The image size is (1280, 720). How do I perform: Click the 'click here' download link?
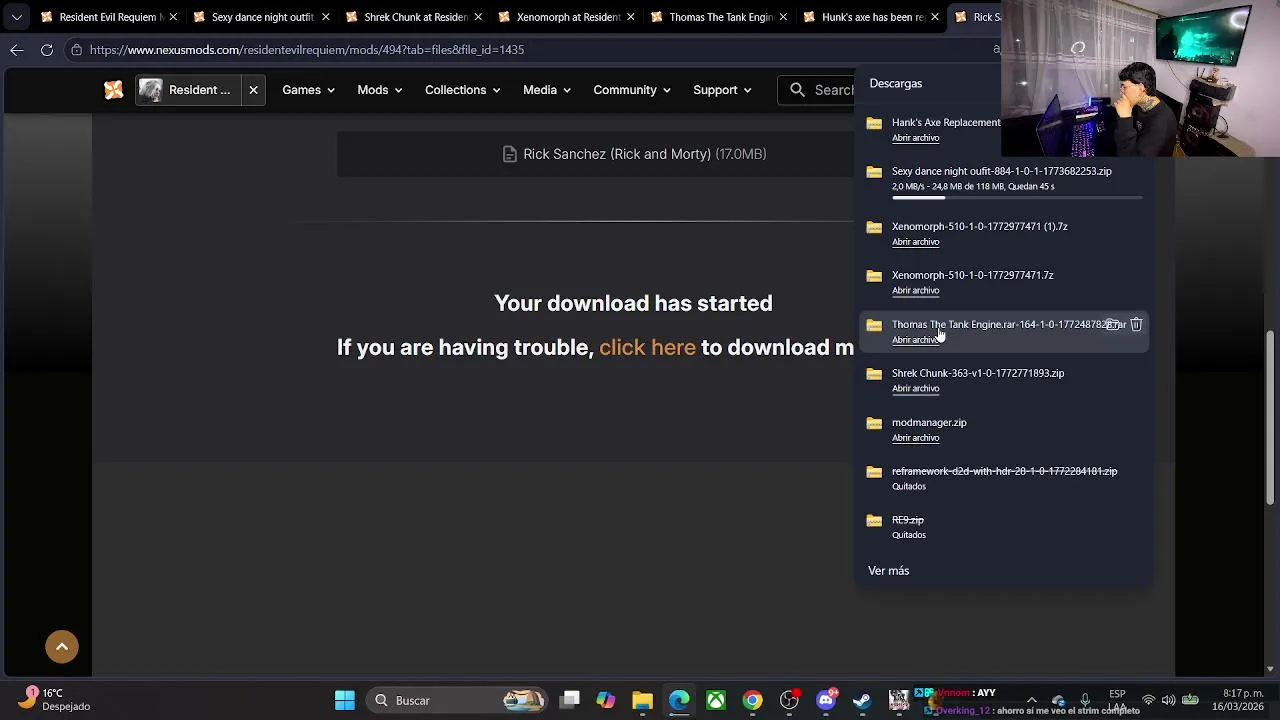click(x=647, y=347)
